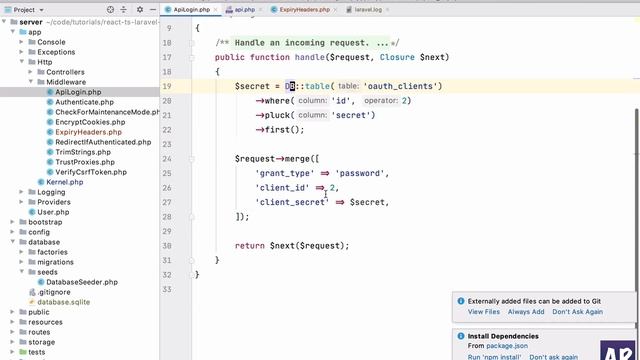Open ExpiryHeaders.php in tree
Screen dimensions: 640x360
(89, 132)
